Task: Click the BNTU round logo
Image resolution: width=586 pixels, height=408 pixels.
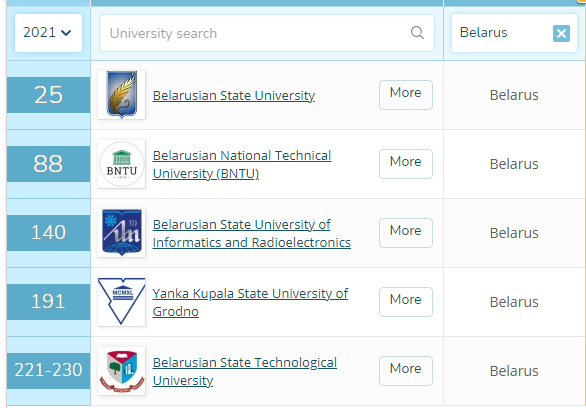Action: 121,164
